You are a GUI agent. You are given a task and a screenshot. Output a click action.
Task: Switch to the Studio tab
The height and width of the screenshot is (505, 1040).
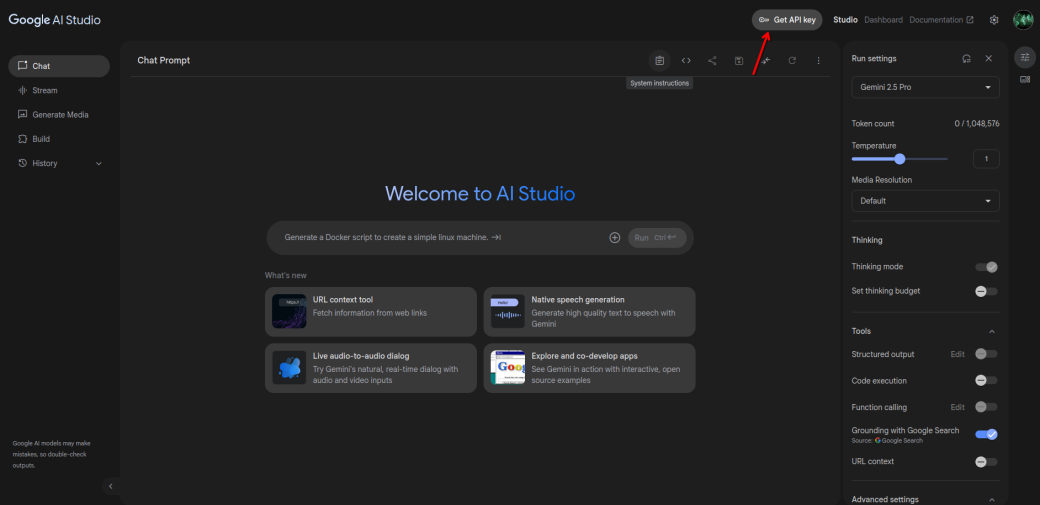[x=845, y=20]
